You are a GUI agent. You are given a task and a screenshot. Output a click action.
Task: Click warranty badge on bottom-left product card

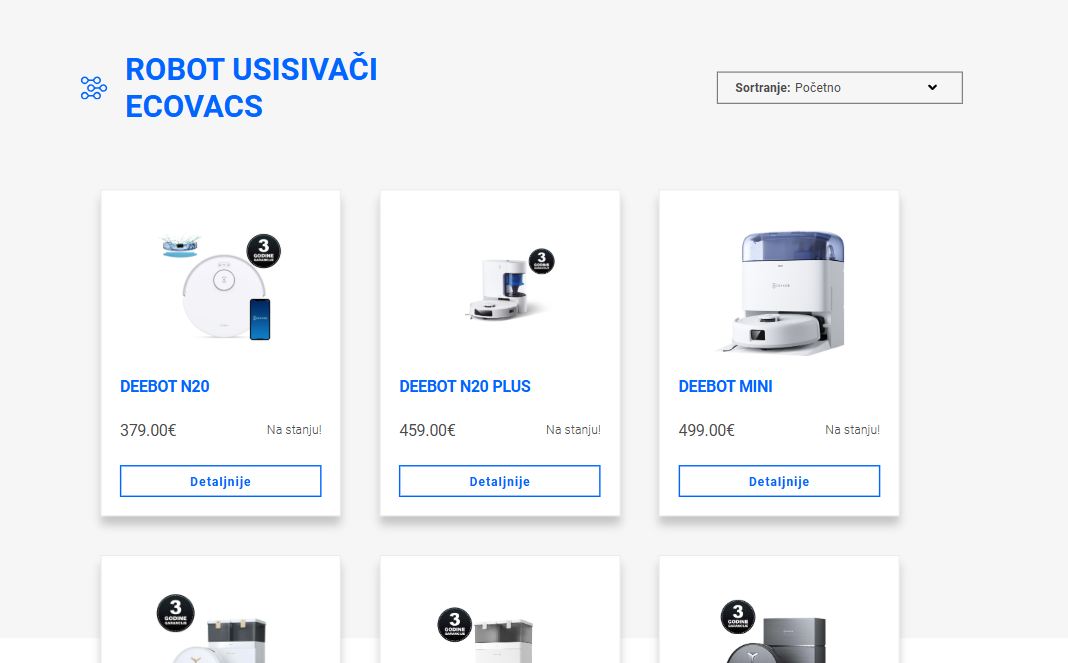(176, 613)
